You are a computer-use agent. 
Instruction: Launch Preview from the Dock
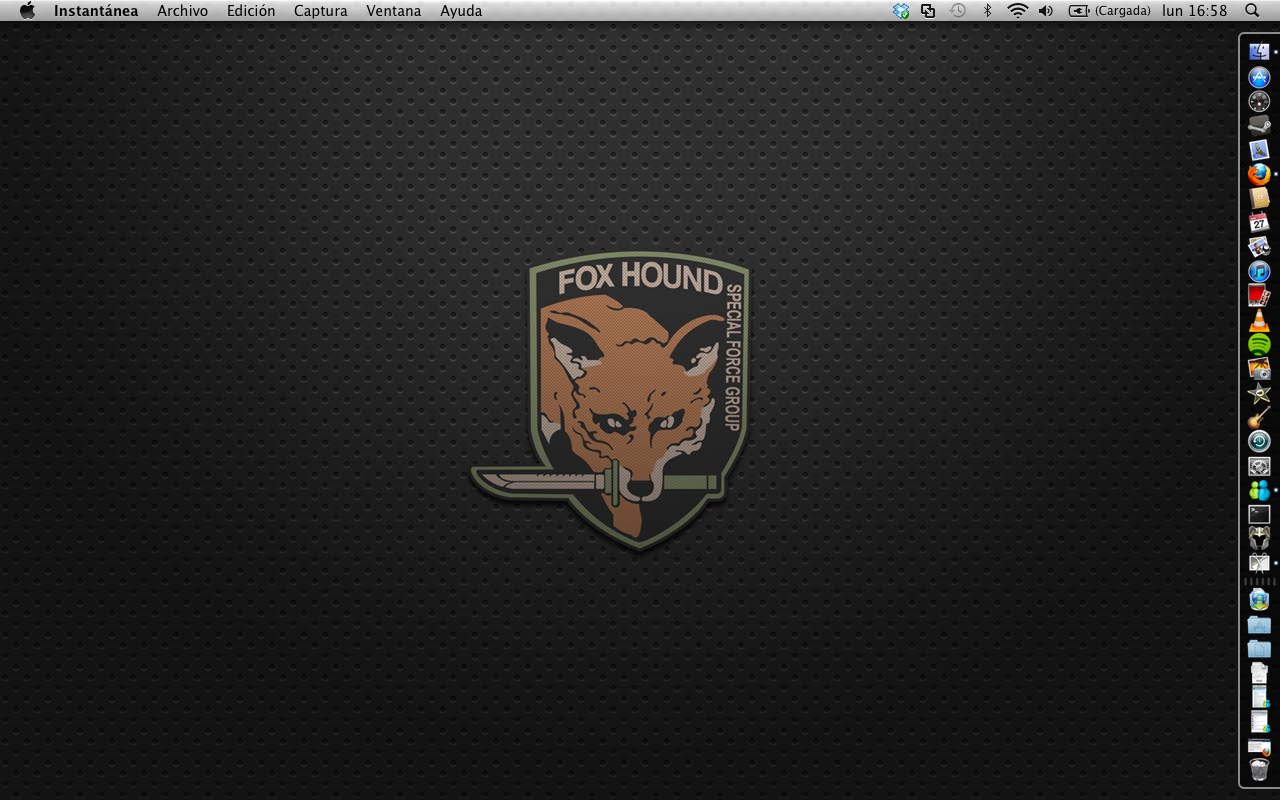click(1259, 246)
